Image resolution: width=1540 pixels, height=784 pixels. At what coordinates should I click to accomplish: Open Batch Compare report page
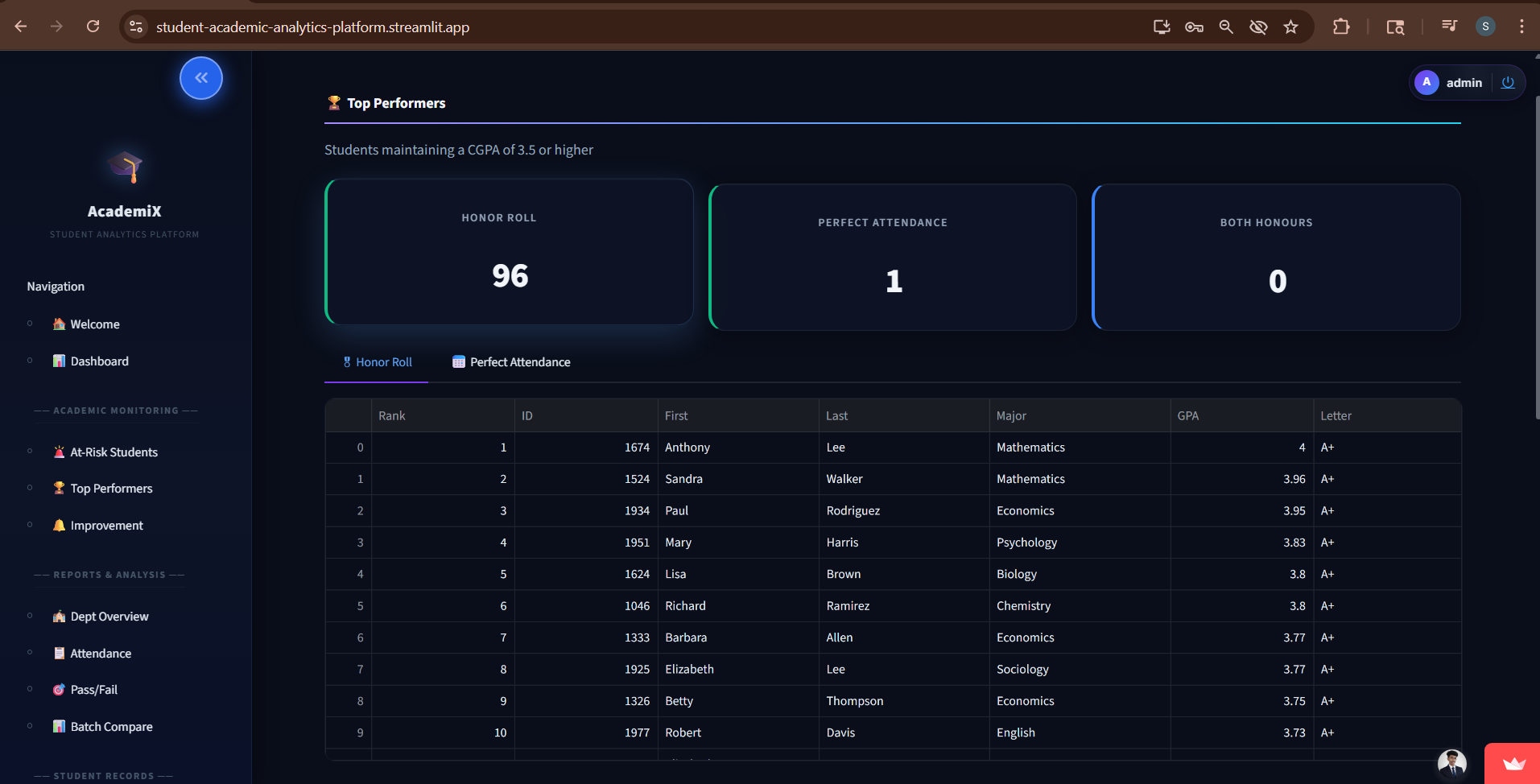(111, 727)
